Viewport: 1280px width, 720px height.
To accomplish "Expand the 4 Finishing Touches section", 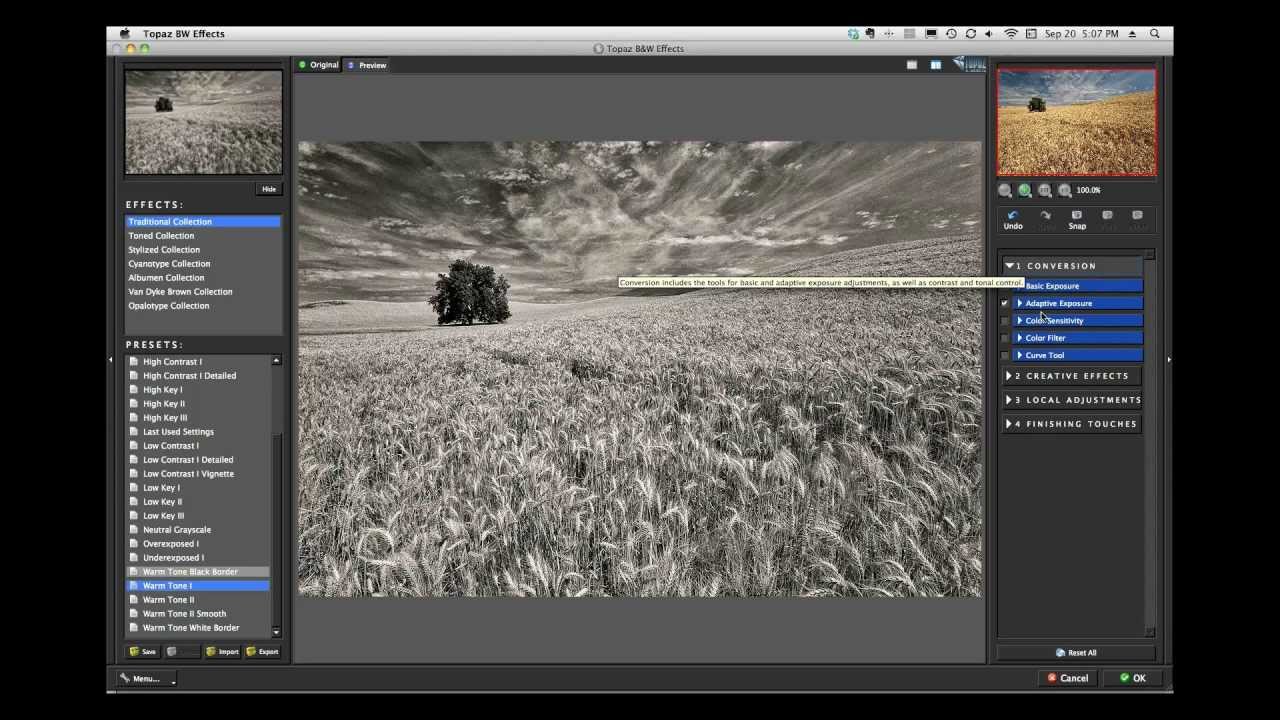I will coord(1009,424).
